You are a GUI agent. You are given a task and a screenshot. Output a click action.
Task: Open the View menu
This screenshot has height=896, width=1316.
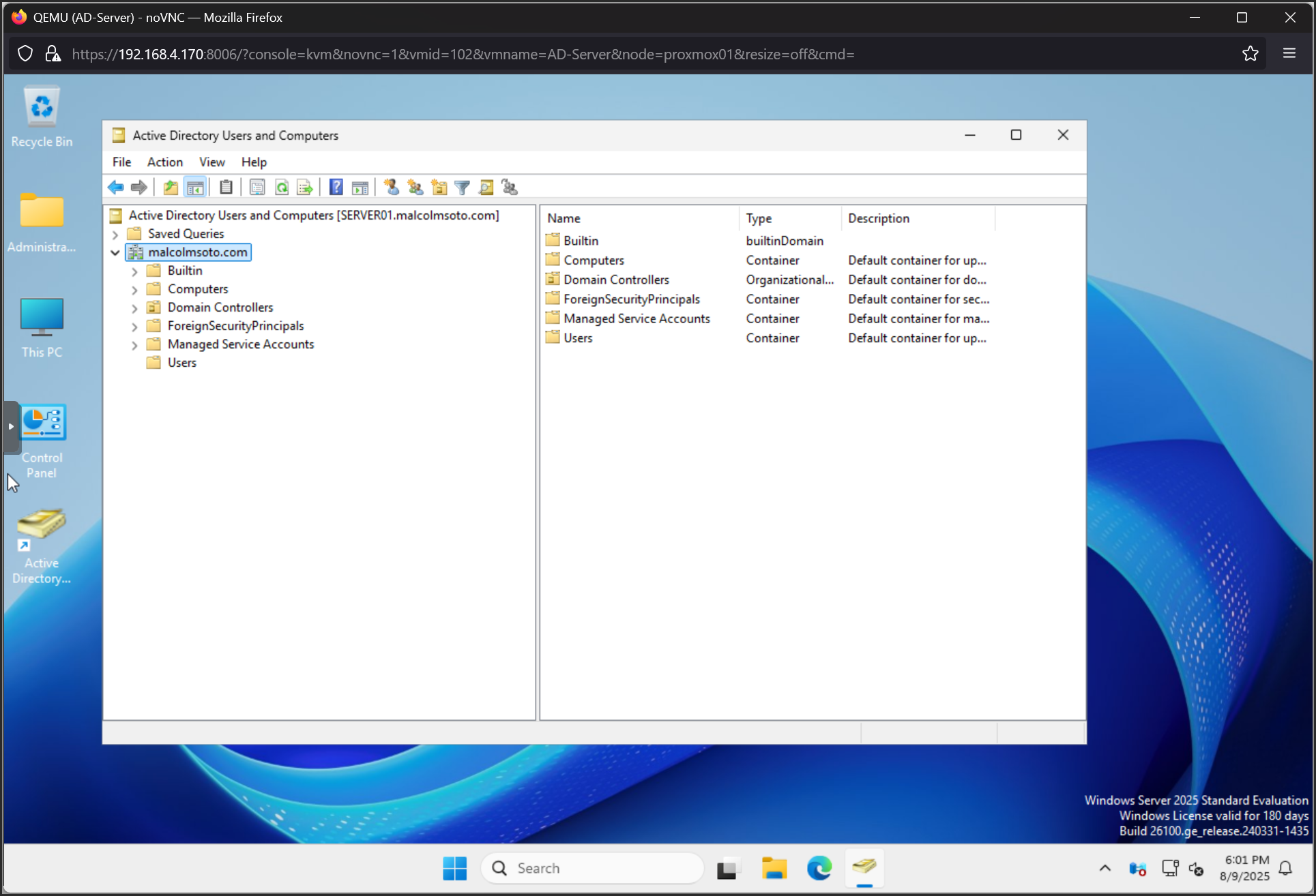tap(211, 162)
